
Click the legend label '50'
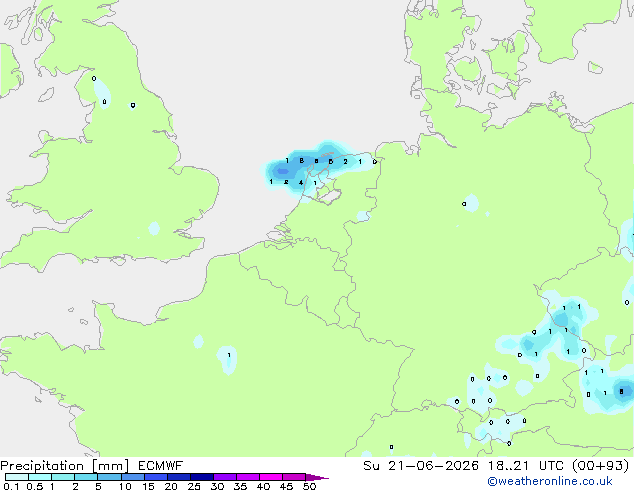tap(310, 486)
